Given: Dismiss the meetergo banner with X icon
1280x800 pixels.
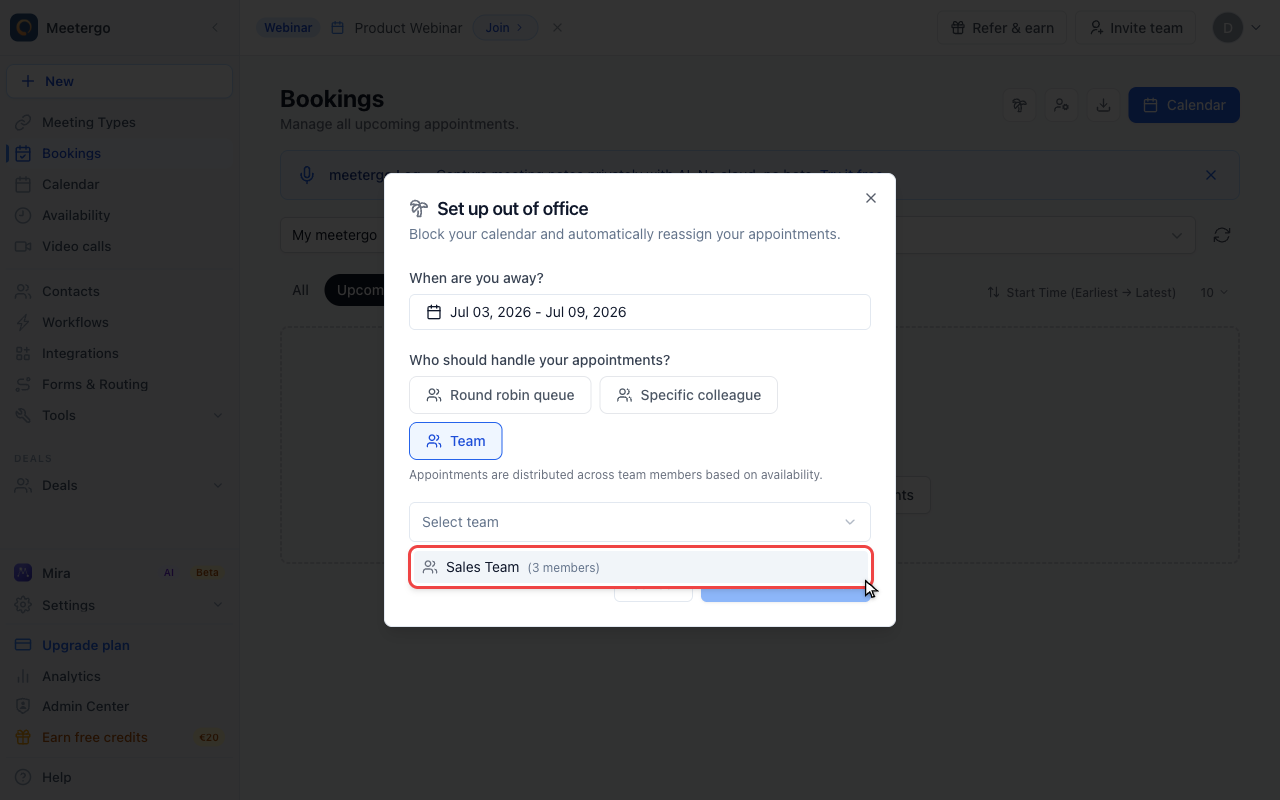Looking at the screenshot, I should click(x=1211, y=175).
